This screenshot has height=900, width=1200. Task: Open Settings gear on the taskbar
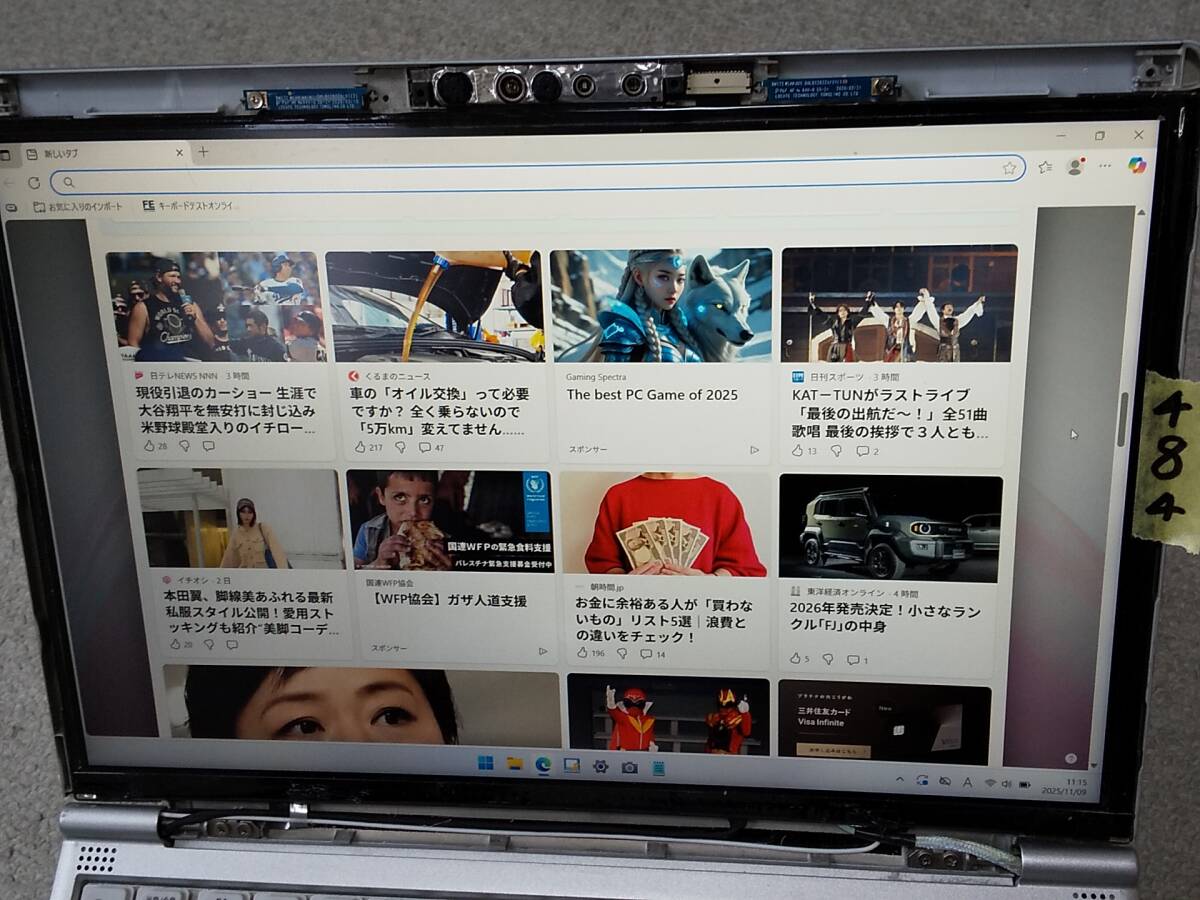[600, 766]
